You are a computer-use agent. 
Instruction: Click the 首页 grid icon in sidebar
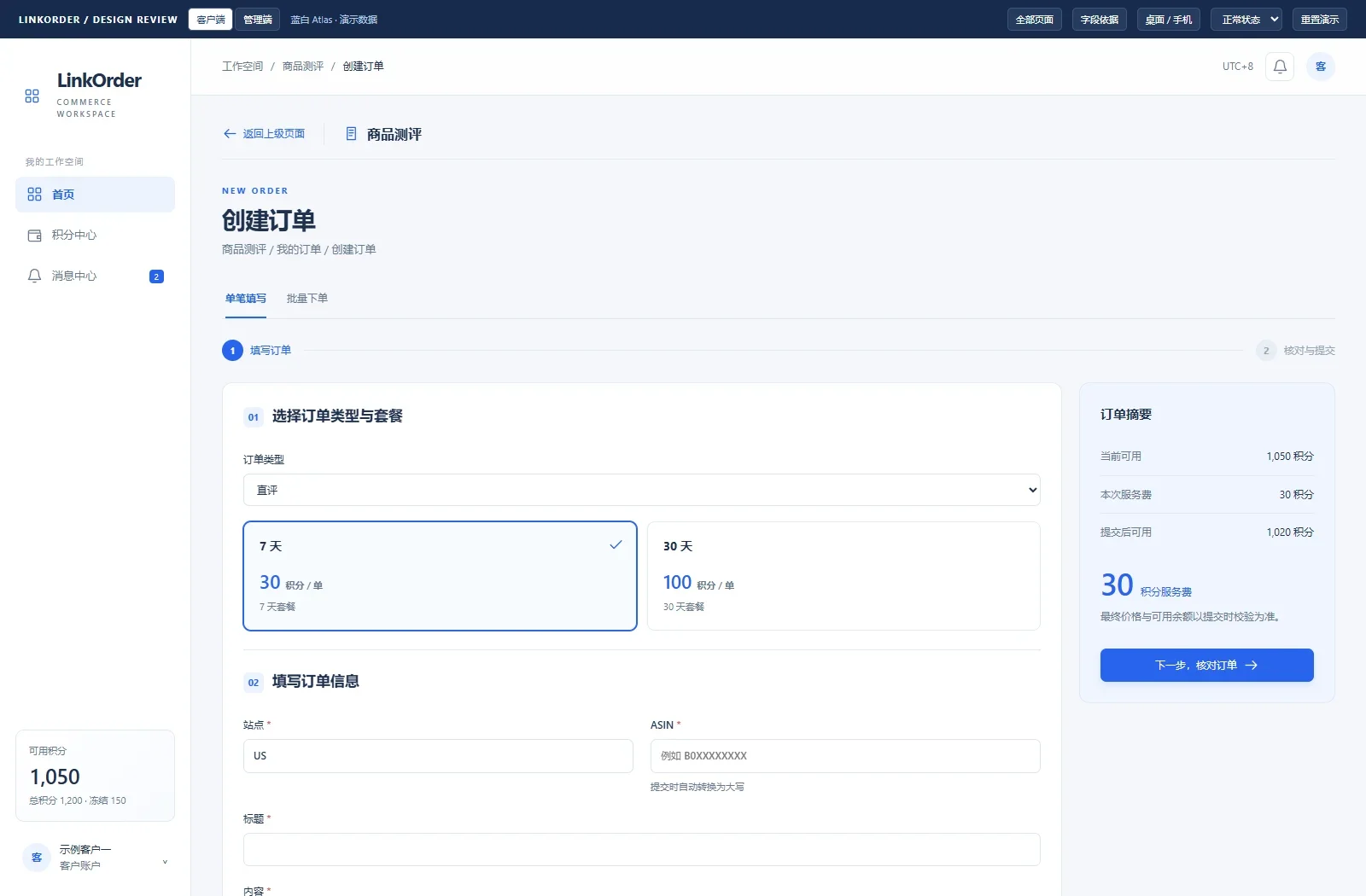tap(34, 195)
